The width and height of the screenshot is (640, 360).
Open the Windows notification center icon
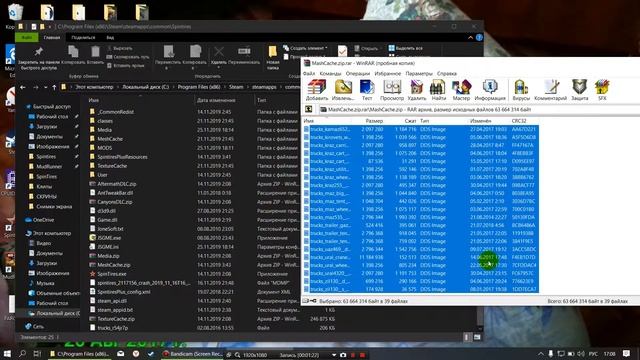[626, 354]
